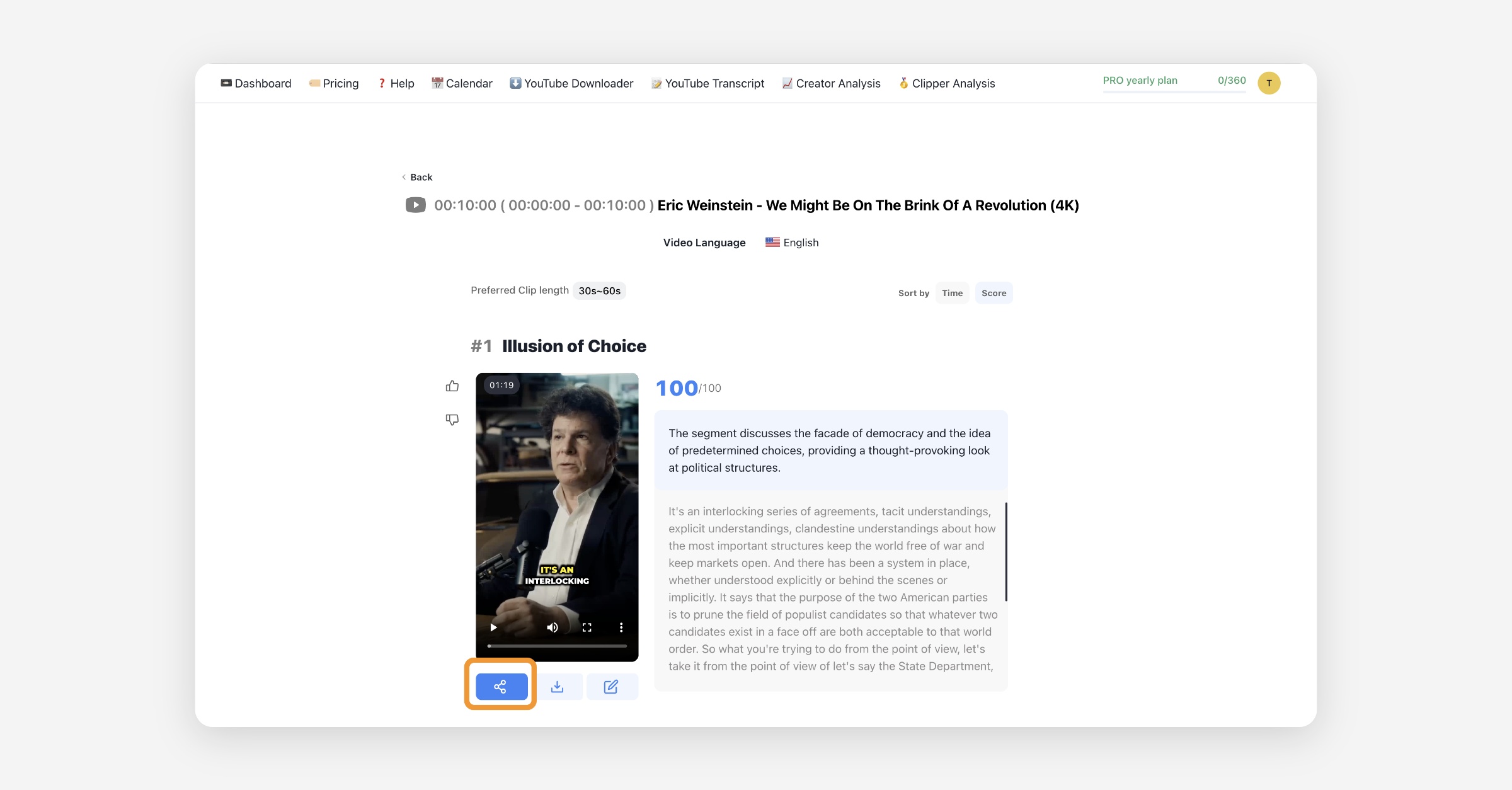Change the English video language
This screenshot has width=1512, height=790.
pyautogui.click(x=793, y=243)
